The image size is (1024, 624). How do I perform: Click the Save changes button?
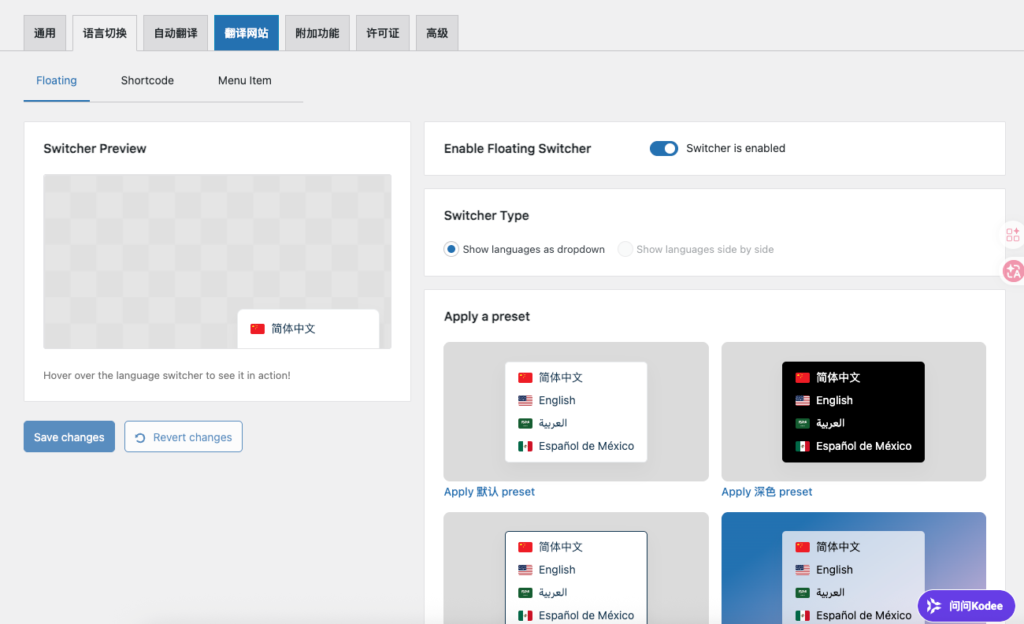click(x=69, y=437)
